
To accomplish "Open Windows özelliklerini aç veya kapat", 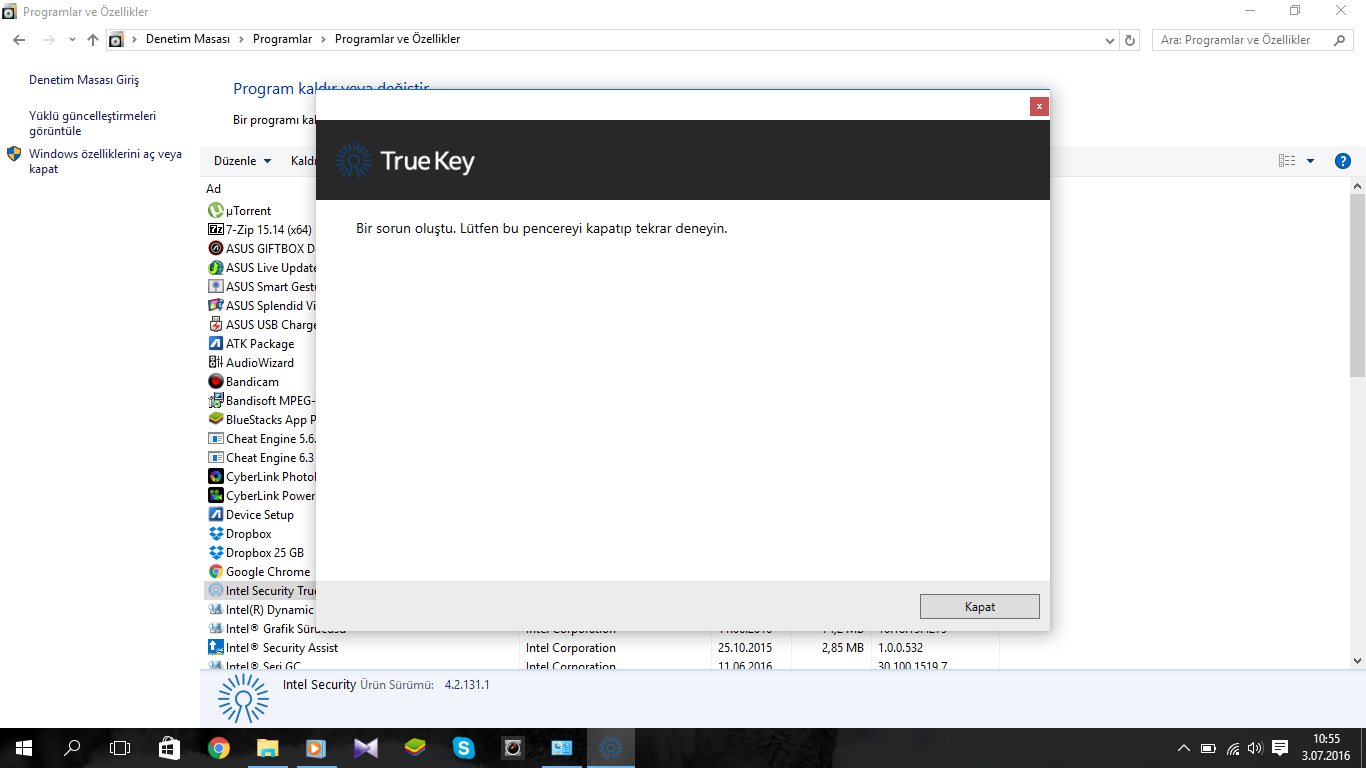I will click(x=106, y=162).
